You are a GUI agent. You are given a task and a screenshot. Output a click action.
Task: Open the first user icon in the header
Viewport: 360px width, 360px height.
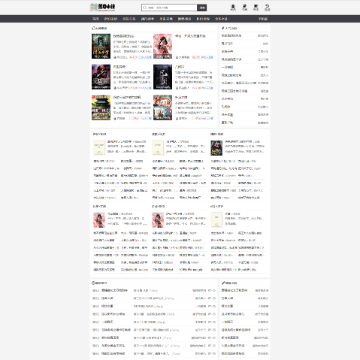coord(233,7)
